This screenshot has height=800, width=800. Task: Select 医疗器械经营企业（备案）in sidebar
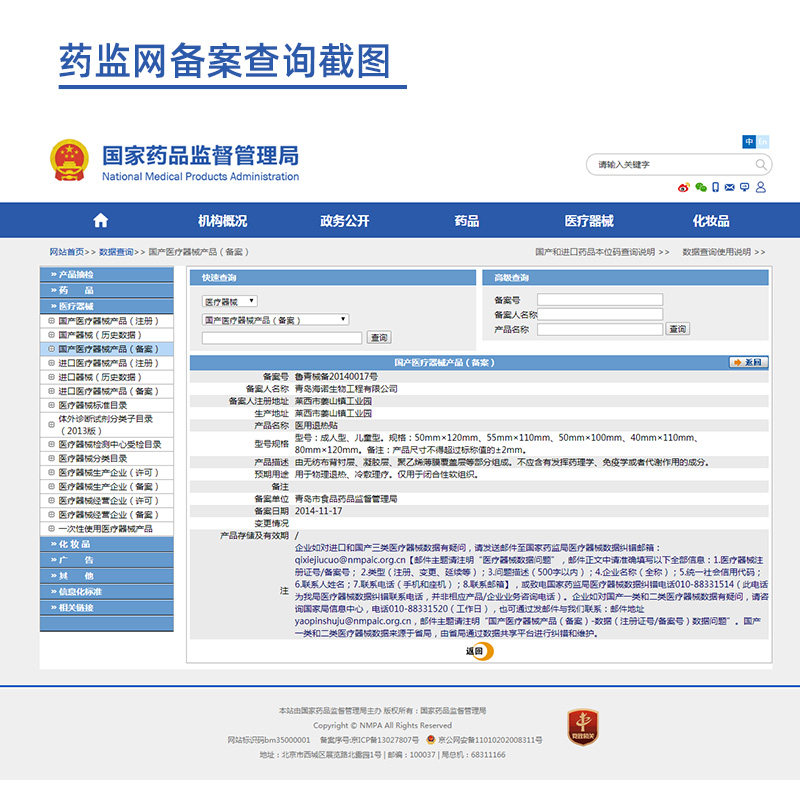pos(107,515)
